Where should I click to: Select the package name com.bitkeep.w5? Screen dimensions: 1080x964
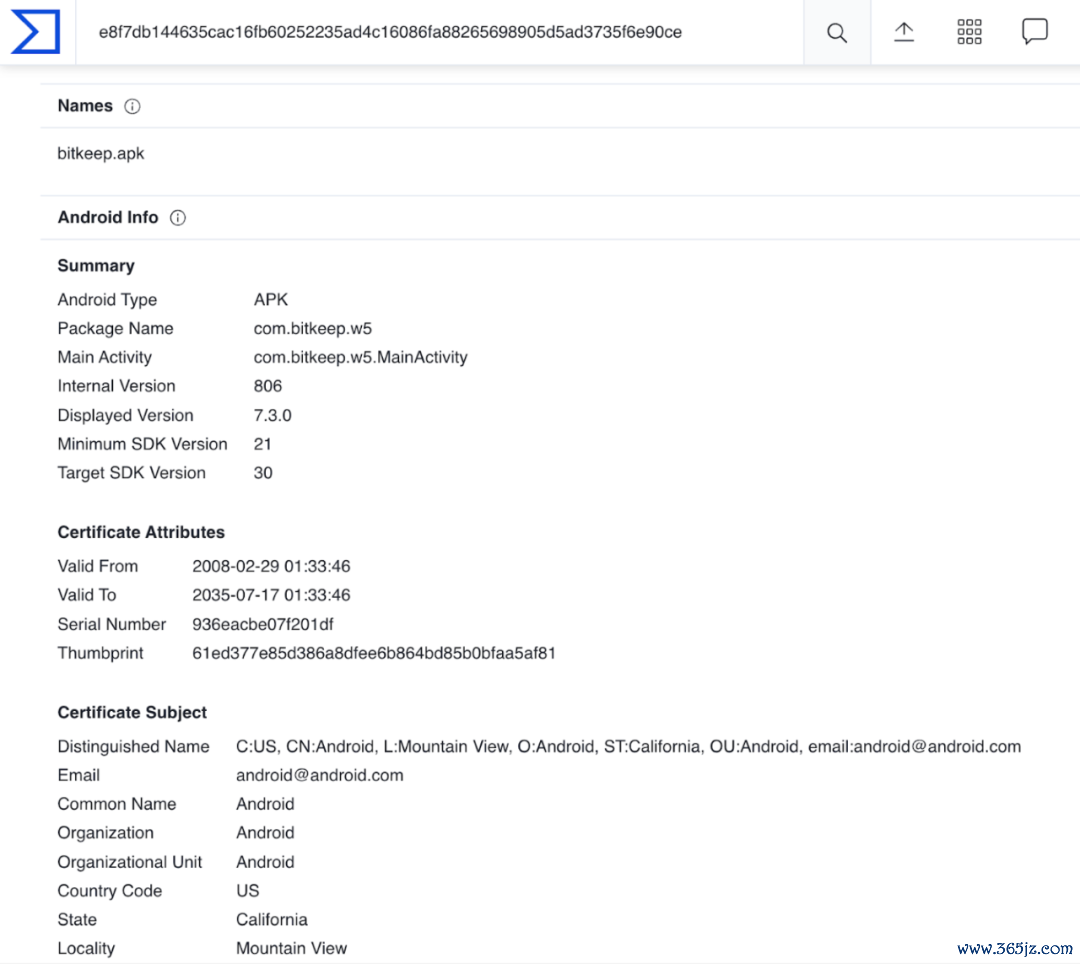pos(313,328)
